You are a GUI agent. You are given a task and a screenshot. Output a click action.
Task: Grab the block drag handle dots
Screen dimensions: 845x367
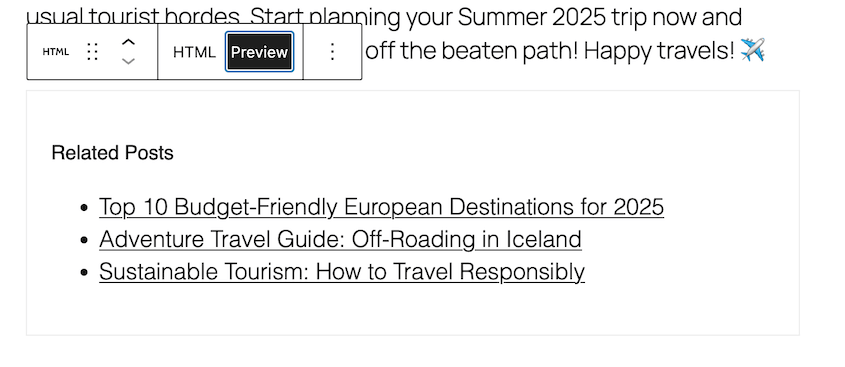92,52
